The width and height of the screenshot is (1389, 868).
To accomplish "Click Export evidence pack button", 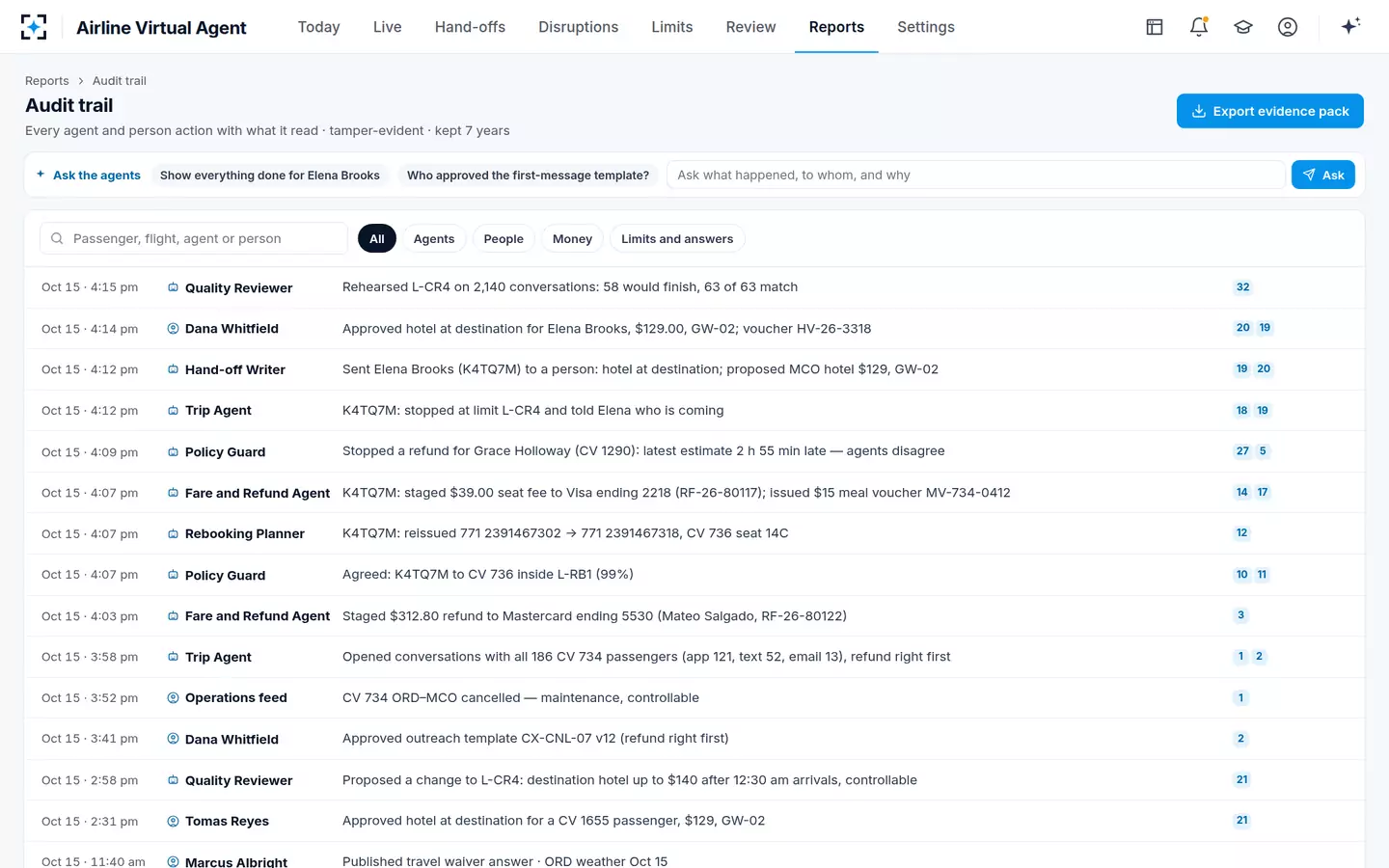I will (1270, 111).
